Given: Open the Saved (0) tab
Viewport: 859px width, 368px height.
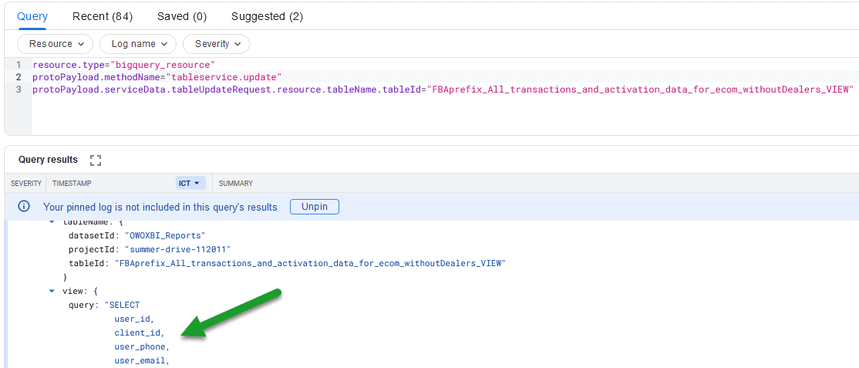Looking at the screenshot, I should click(x=182, y=16).
